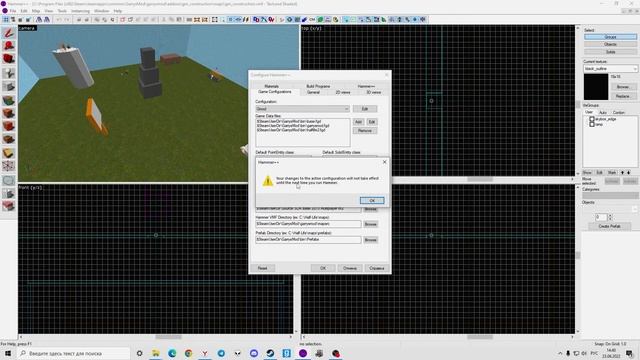Viewport: 640px width, 360px height.
Task: Open Windows Start menu
Action: coord(8,353)
